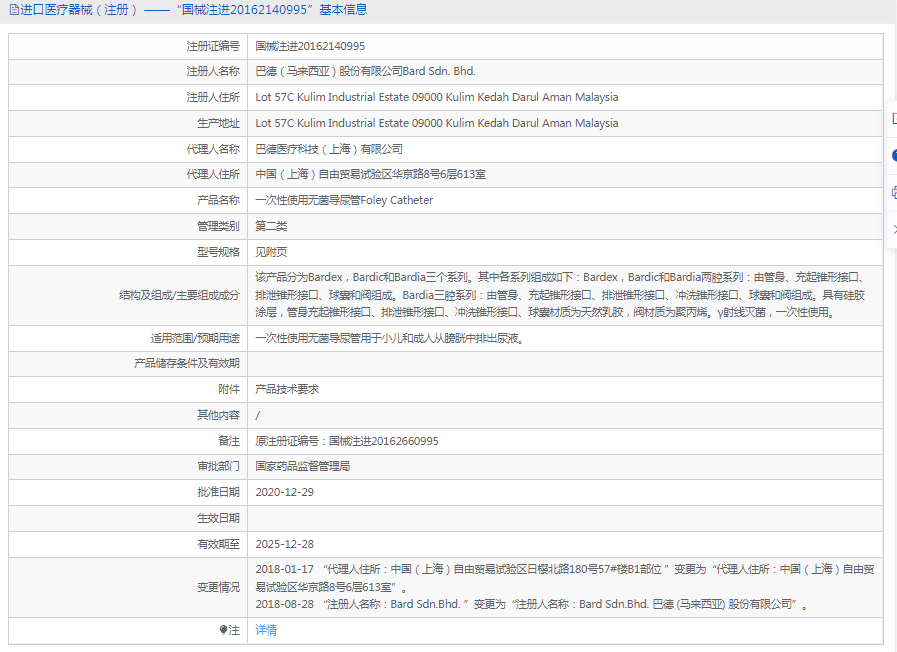Screen dimensions: 897x652
Task: Click the bulb icon beside the 注 label
Action: pos(223,630)
